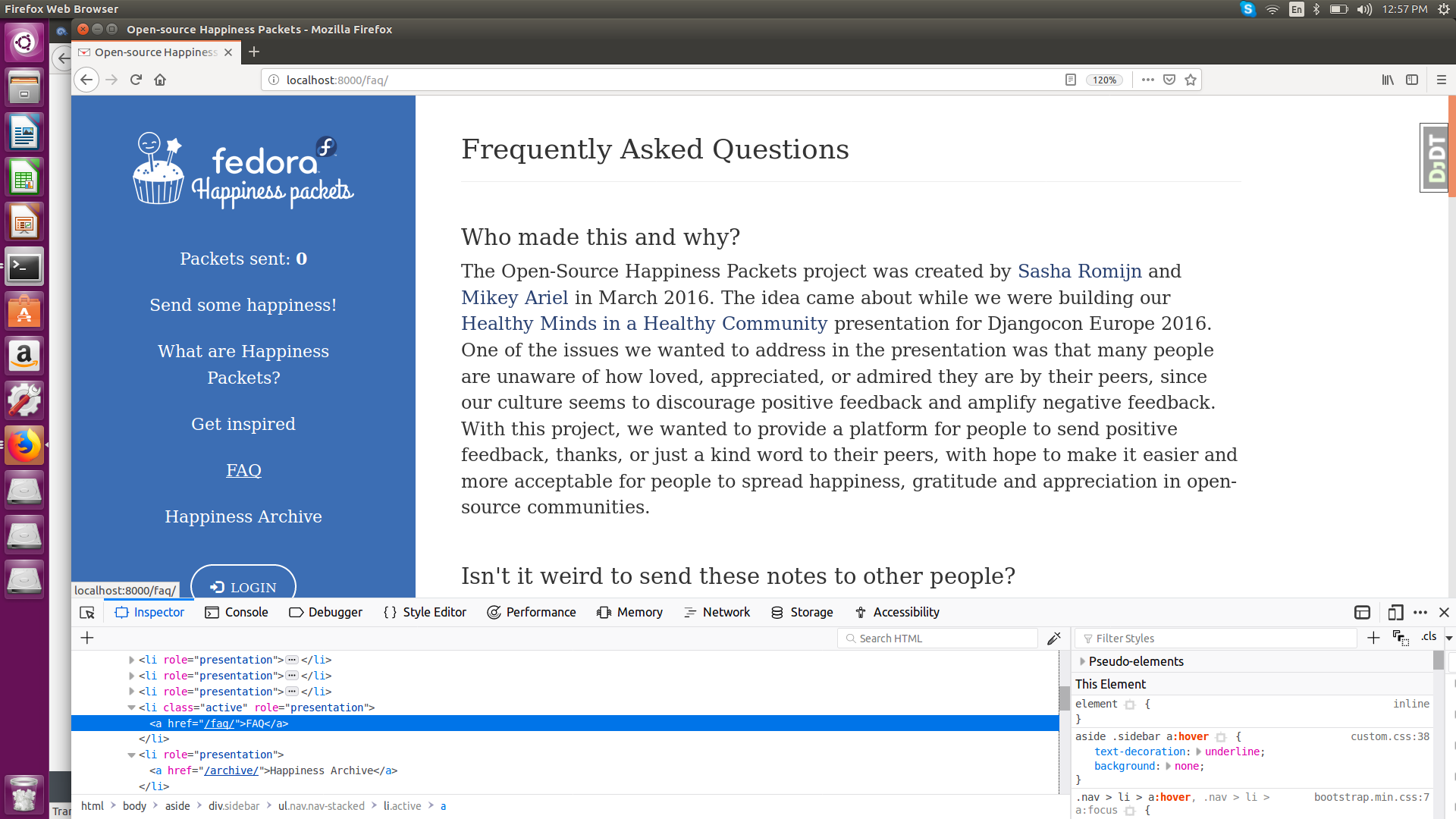Click the element picker icon in DevTools
Screen dimensions: 1456x819
pyautogui.click(x=87, y=613)
